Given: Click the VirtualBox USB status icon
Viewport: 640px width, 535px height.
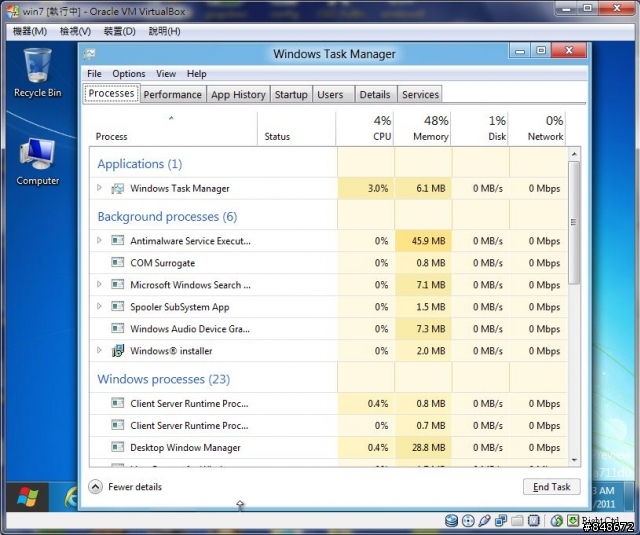Looking at the screenshot, I should click(484, 520).
